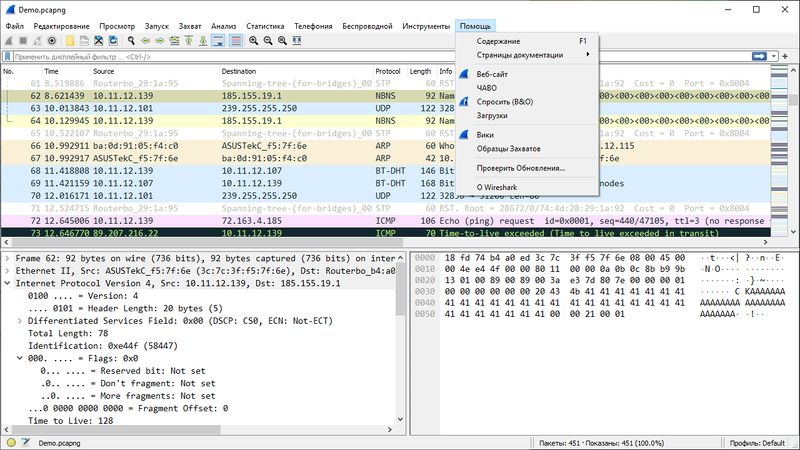Viewport: 800px width, 450px height.
Task: Stop the running capture with the square icon
Action: pos(23,41)
